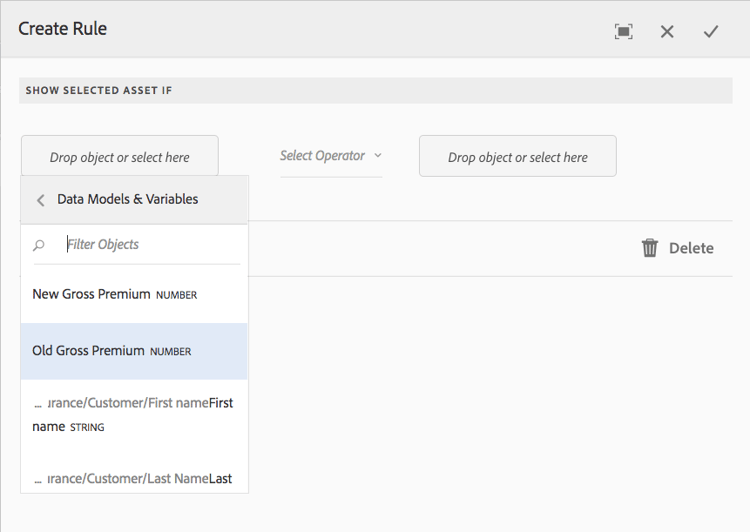Screen dimensions: 750x532
Task: Click the Create Rule dialog title
Action: (63, 29)
